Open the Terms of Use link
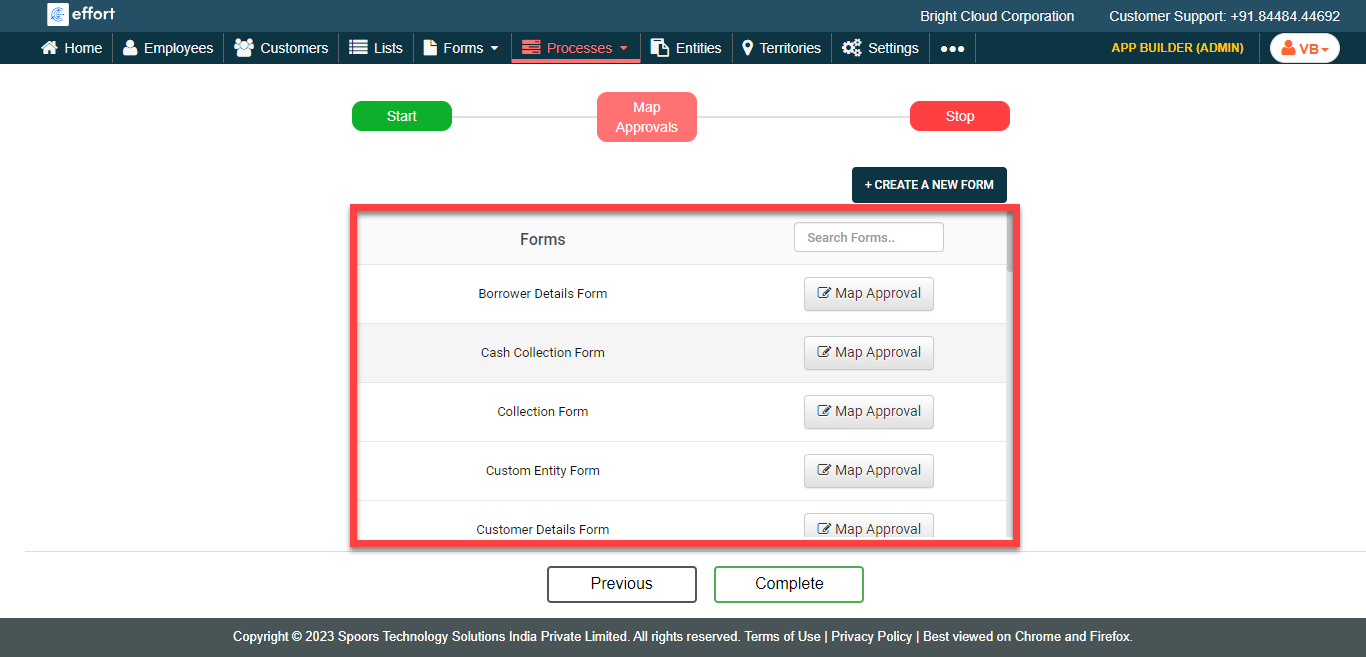This screenshot has width=1366, height=657. pos(782,636)
